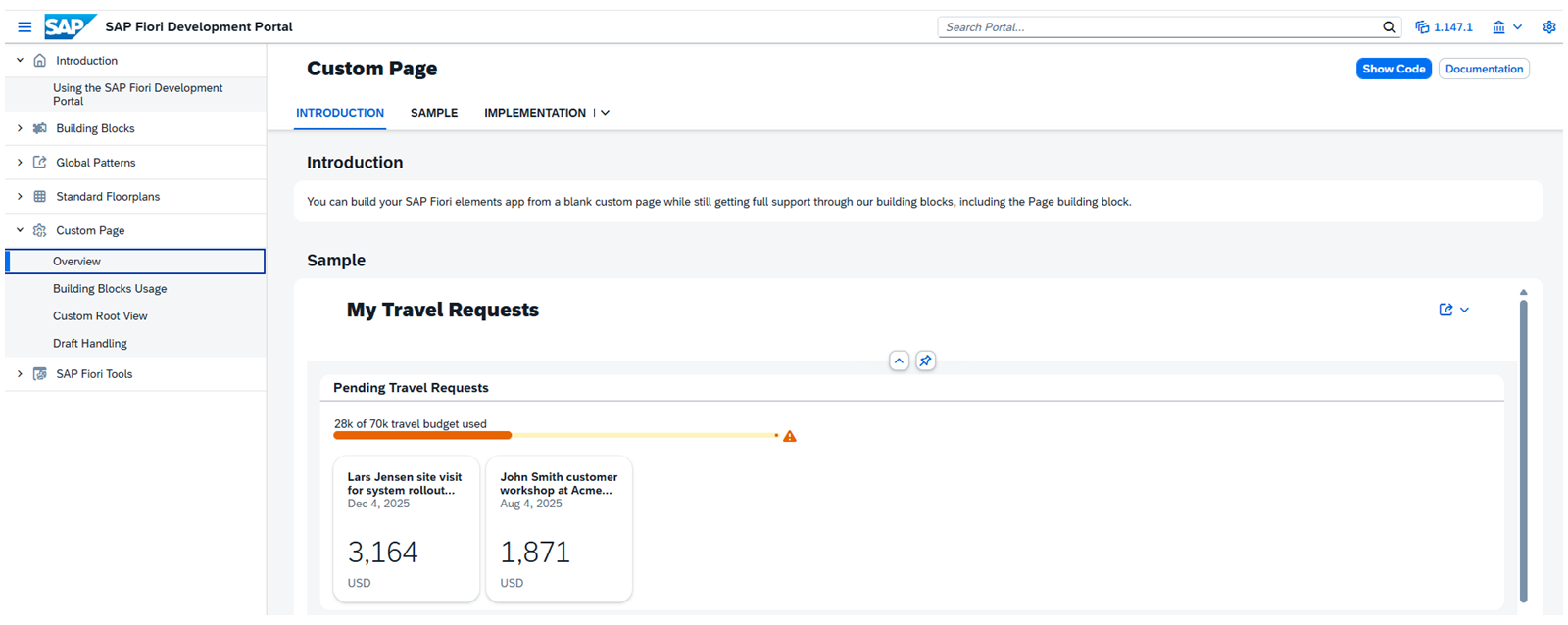Click the Search Portal input field

[x=1160, y=27]
